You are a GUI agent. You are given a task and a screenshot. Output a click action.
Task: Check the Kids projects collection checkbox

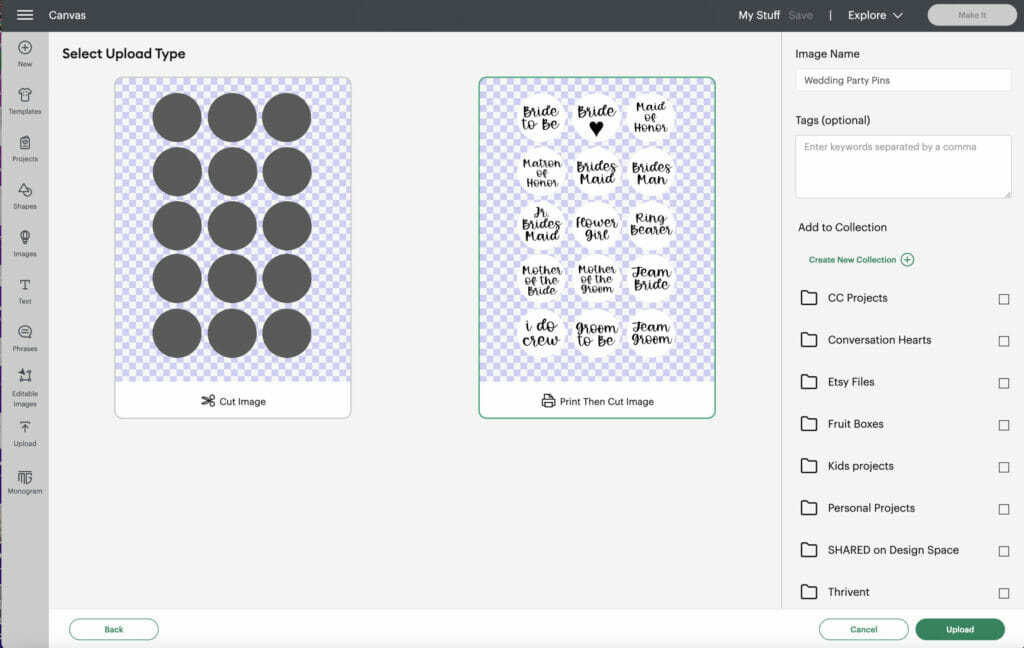click(1004, 467)
